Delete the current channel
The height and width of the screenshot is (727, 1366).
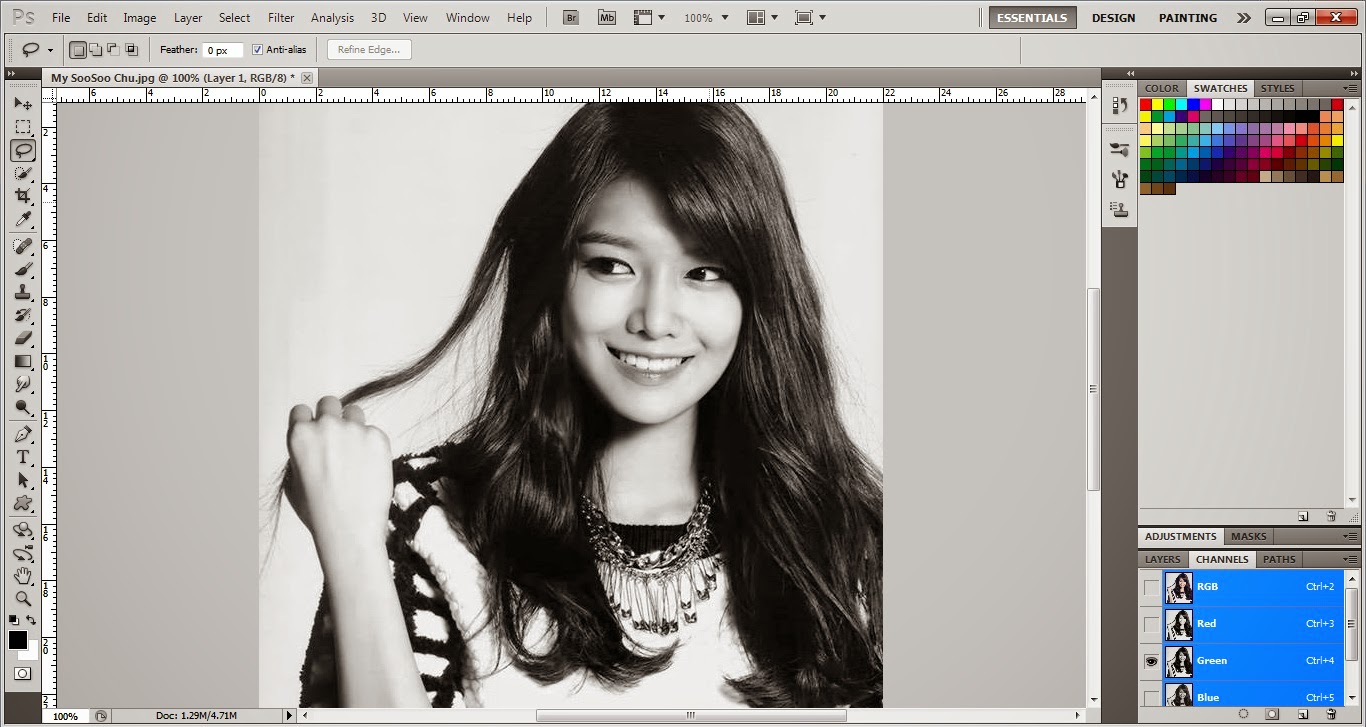pos(1331,714)
